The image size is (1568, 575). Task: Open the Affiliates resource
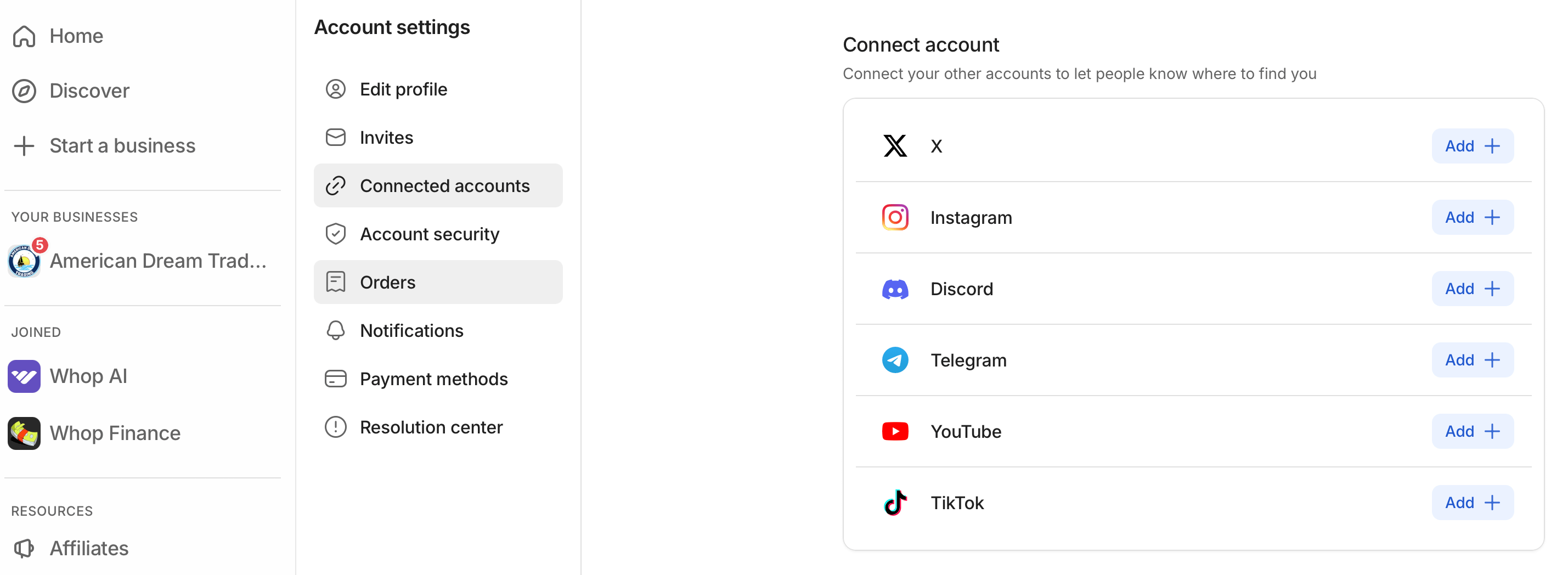pyautogui.click(x=89, y=548)
